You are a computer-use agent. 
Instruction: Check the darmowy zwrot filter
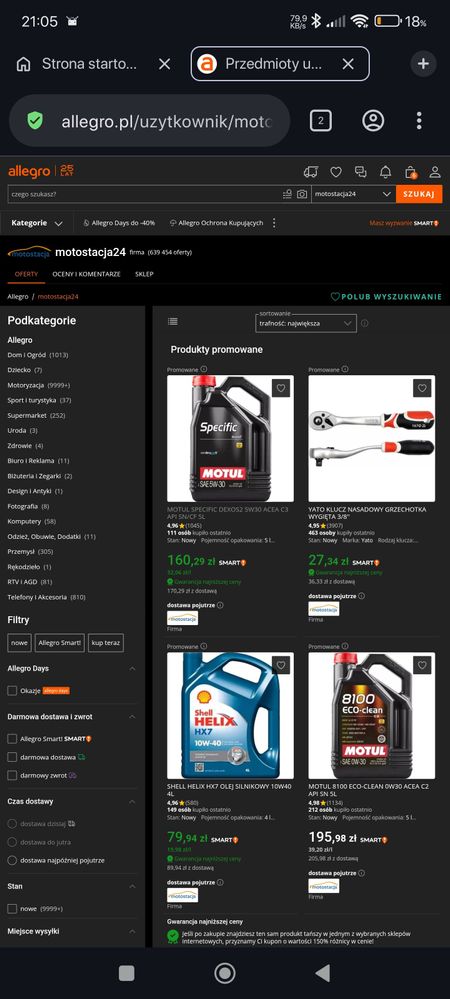(x=12, y=775)
